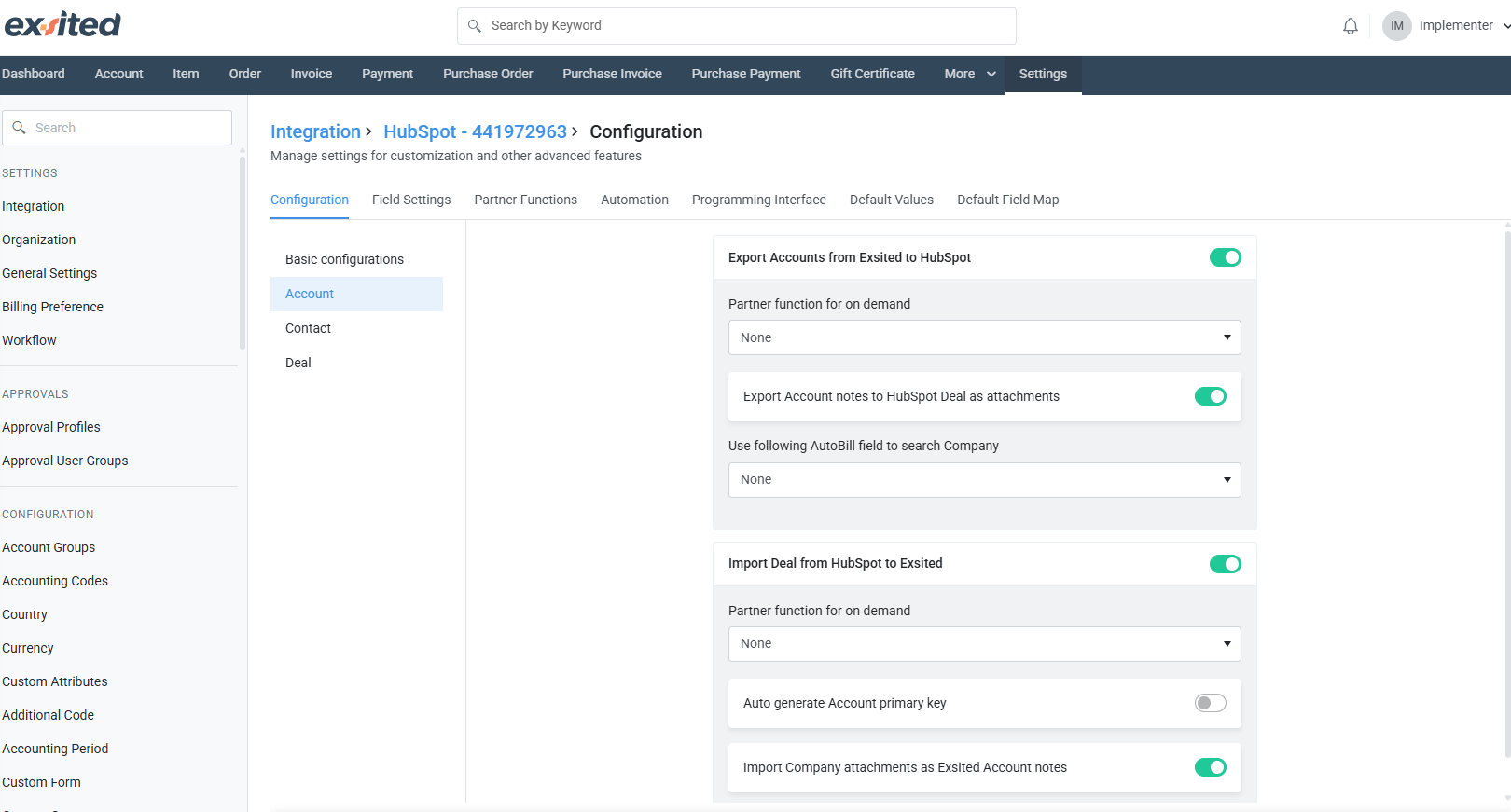
Task: Open the Implementer user menu
Action: pyautogui.click(x=1463, y=26)
